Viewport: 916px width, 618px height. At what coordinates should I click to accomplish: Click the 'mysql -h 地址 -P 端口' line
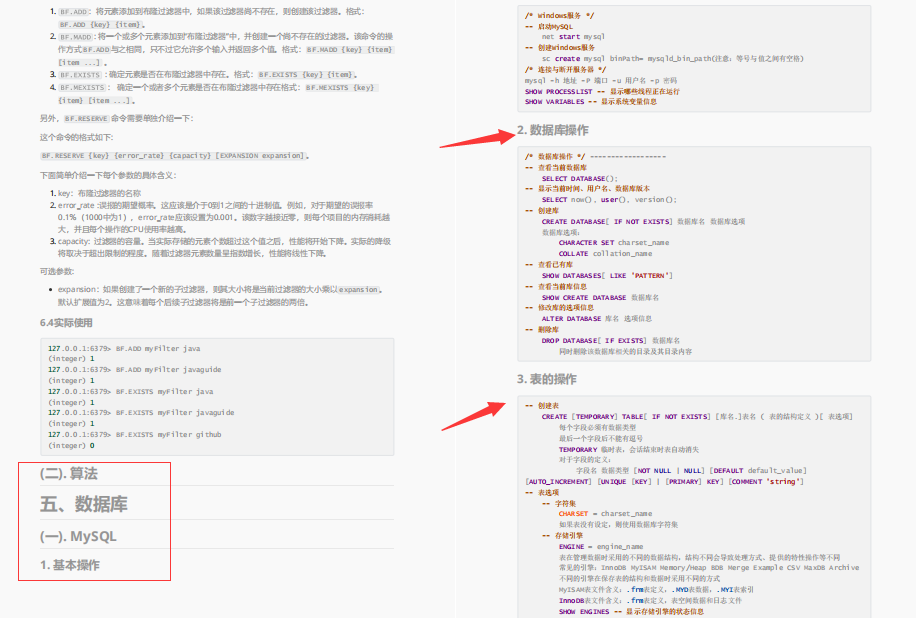click(x=601, y=81)
